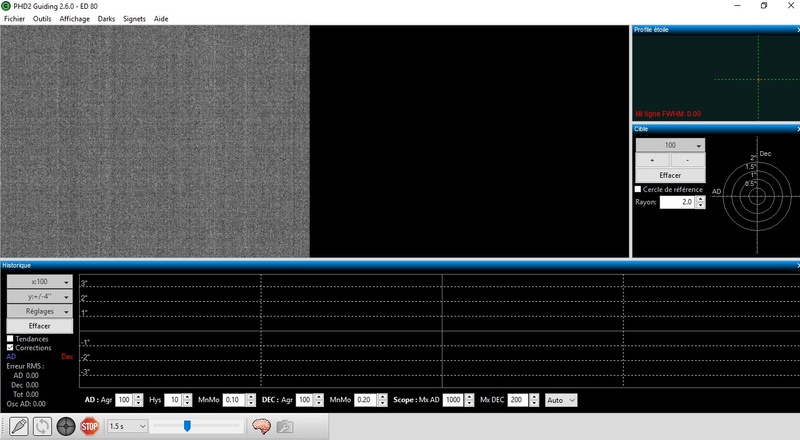
Task: Click the Mx DEC spinner arrows
Action: [x=534, y=400]
